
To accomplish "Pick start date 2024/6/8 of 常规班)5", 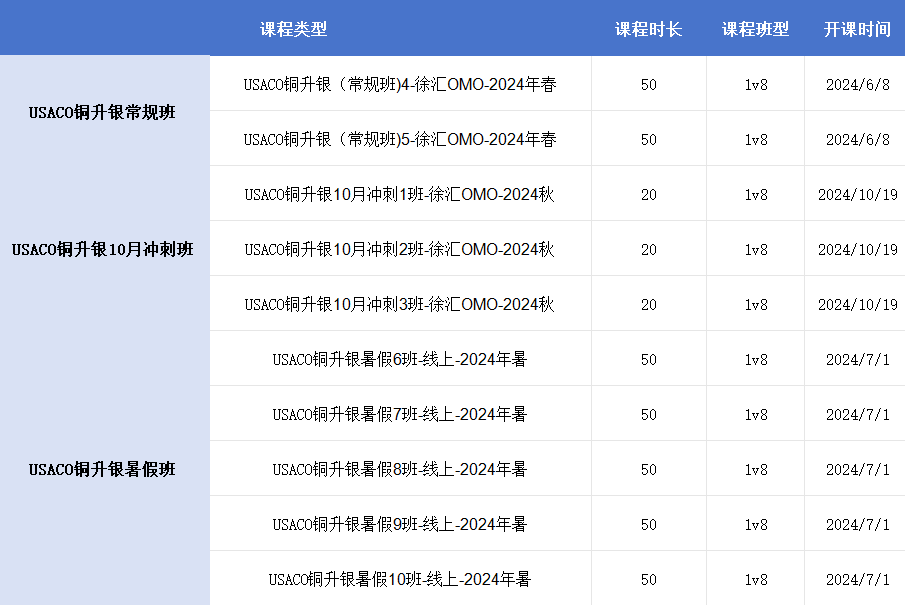I will (858, 140).
